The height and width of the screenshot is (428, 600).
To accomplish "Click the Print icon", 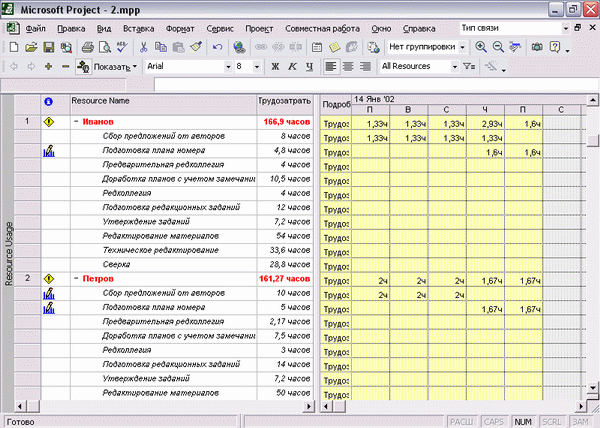I will (x=88, y=47).
